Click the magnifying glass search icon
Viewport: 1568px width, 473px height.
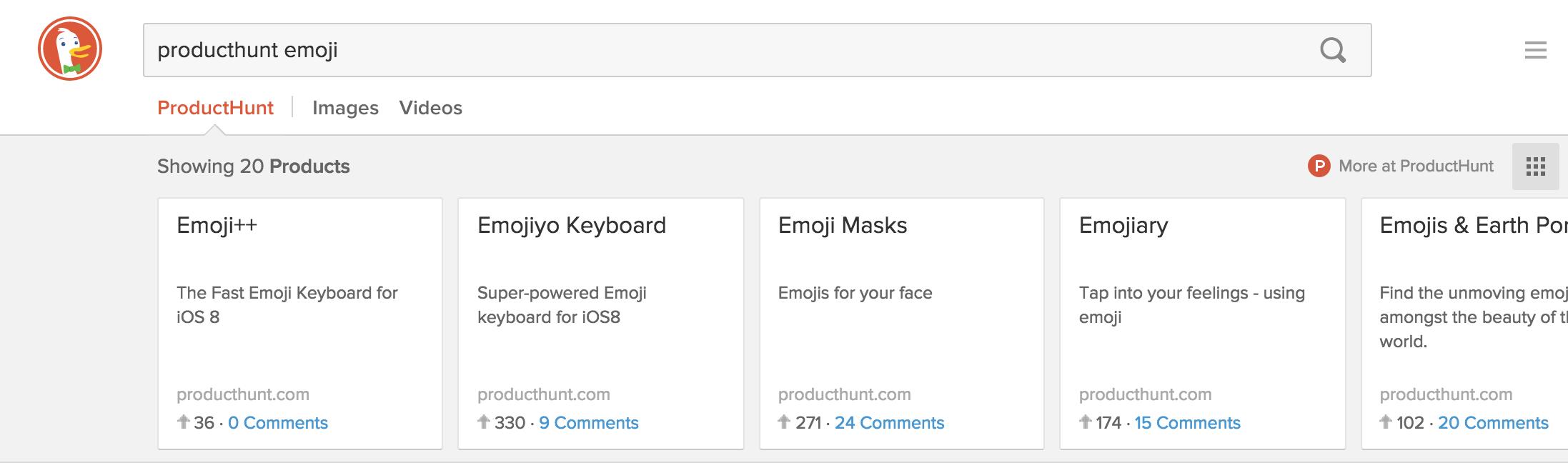pyautogui.click(x=1332, y=50)
